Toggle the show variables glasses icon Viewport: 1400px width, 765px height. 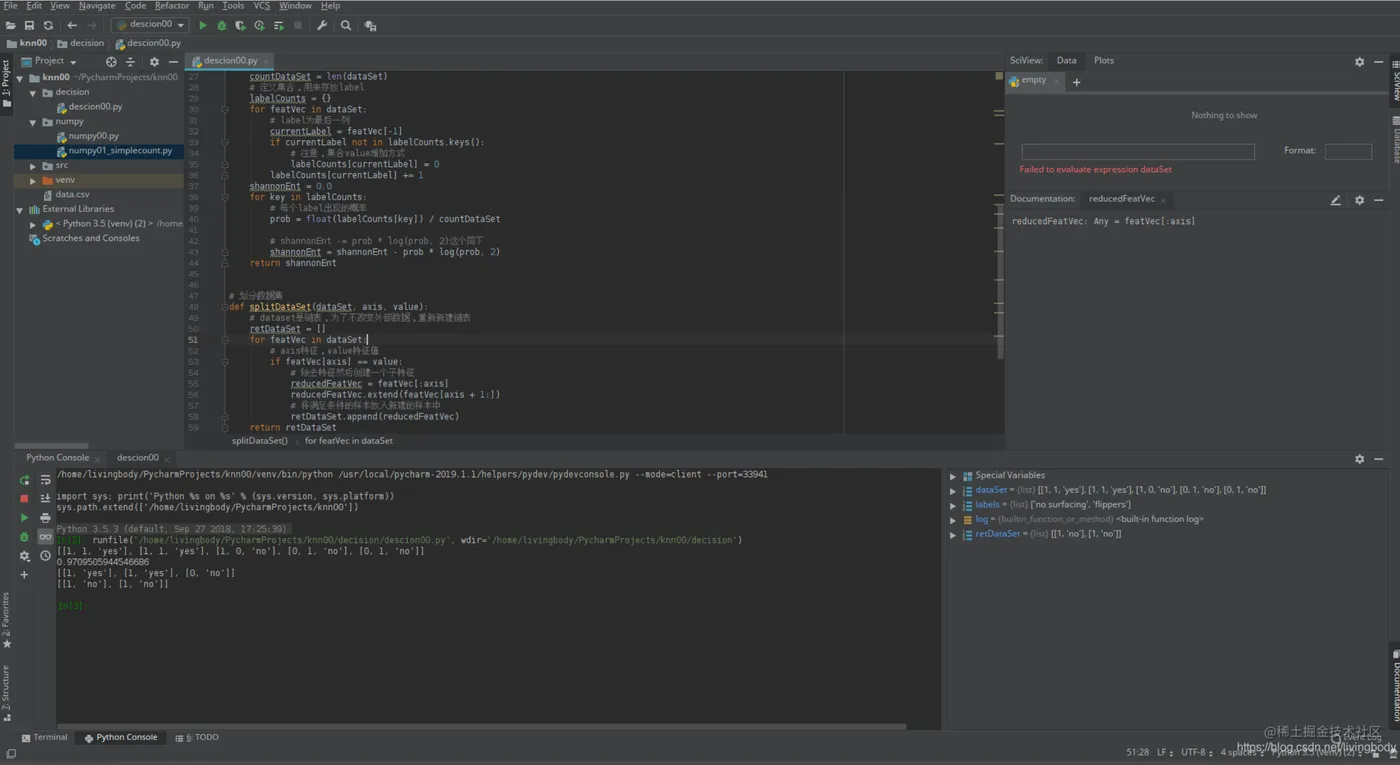click(x=45, y=537)
